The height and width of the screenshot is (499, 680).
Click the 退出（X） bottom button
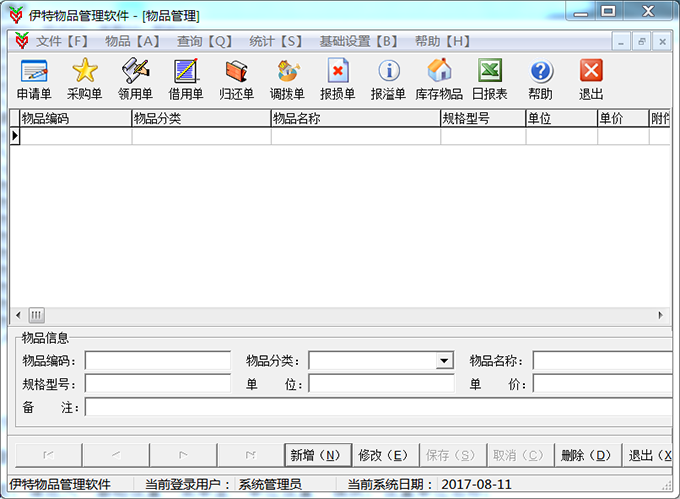(x=647, y=455)
